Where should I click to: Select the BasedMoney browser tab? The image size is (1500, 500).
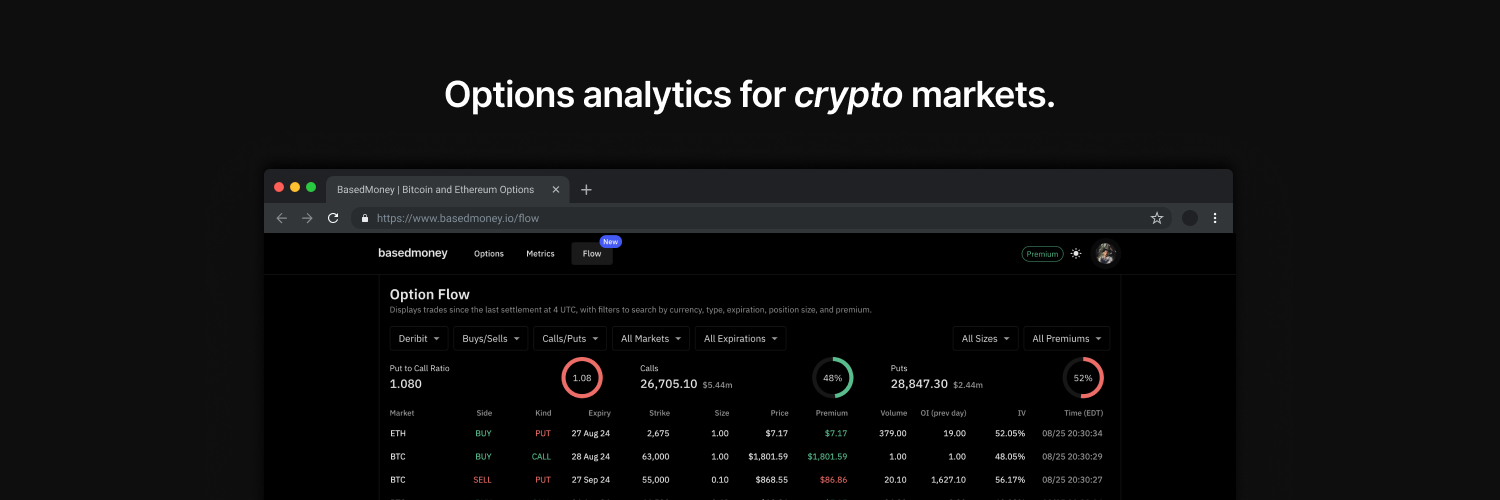pos(447,190)
